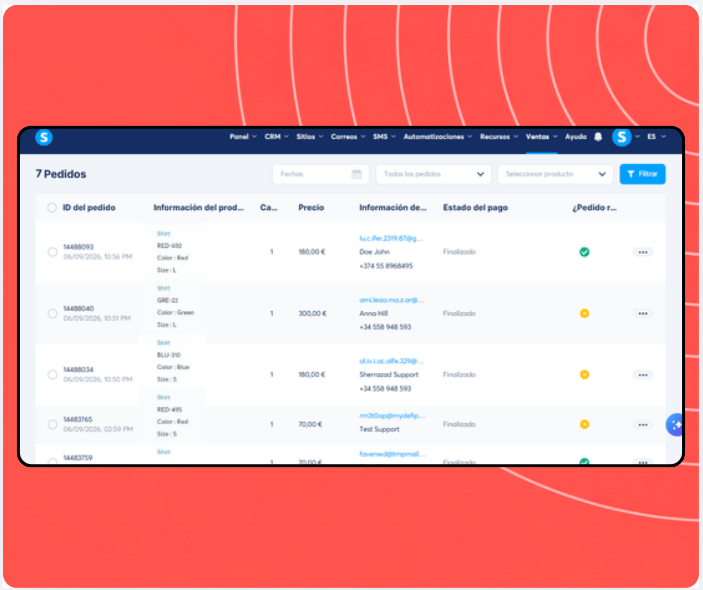Expand the ES language selector
This screenshot has width=703, height=590.
[656, 137]
